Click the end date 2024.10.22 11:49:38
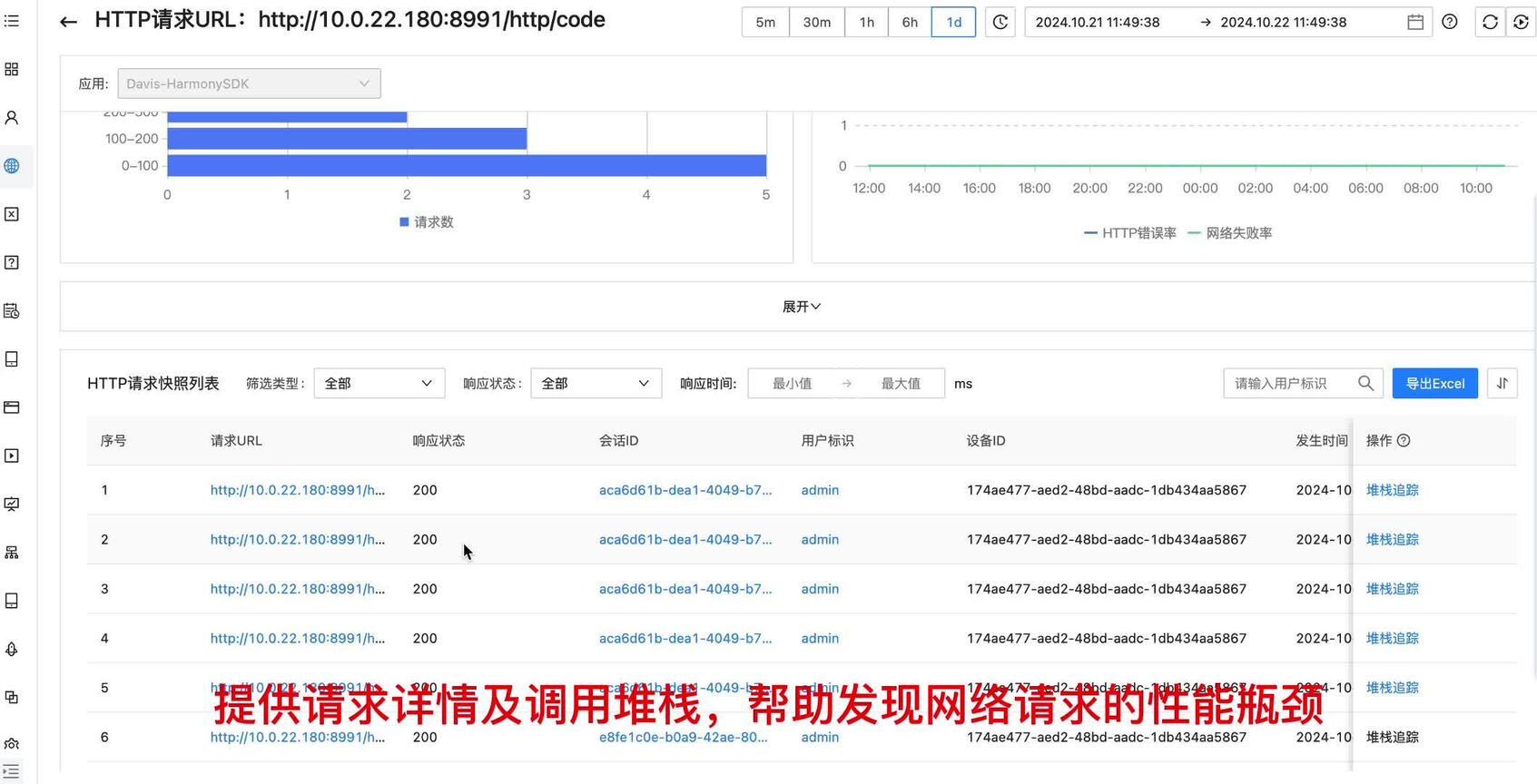Screen dimensions: 1537x784 (x=1284, y=22)
